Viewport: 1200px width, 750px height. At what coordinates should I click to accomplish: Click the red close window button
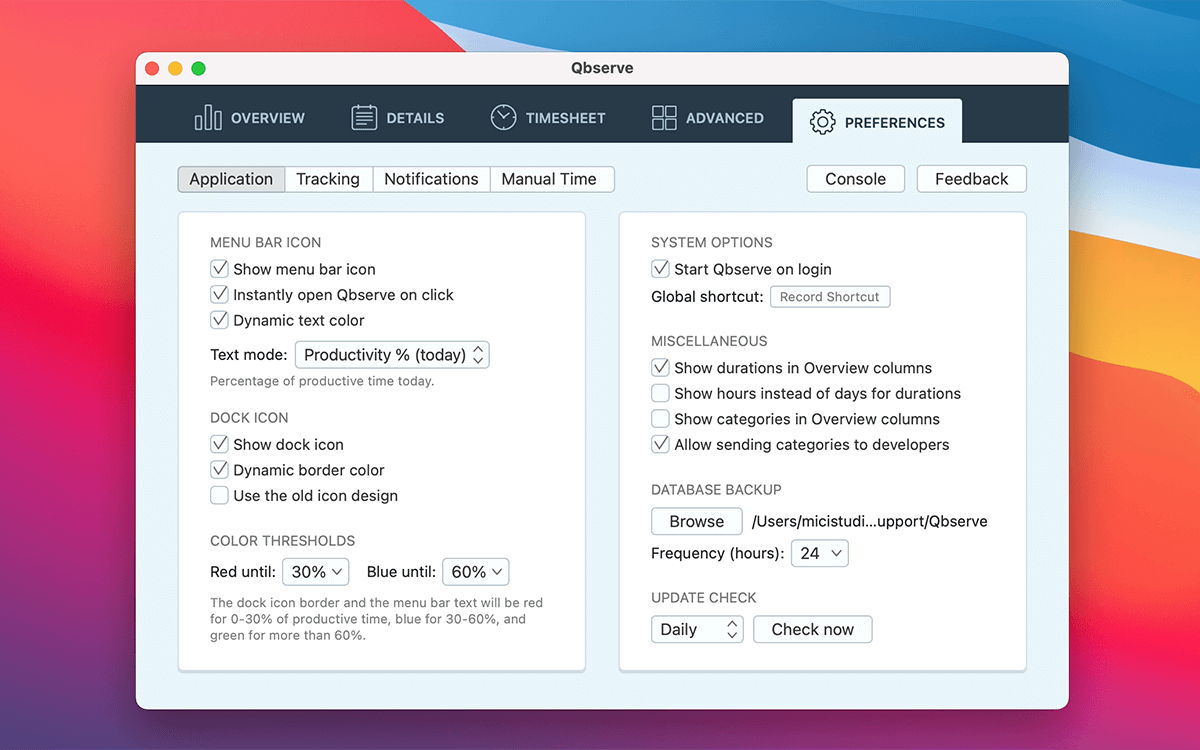[152, 68]
